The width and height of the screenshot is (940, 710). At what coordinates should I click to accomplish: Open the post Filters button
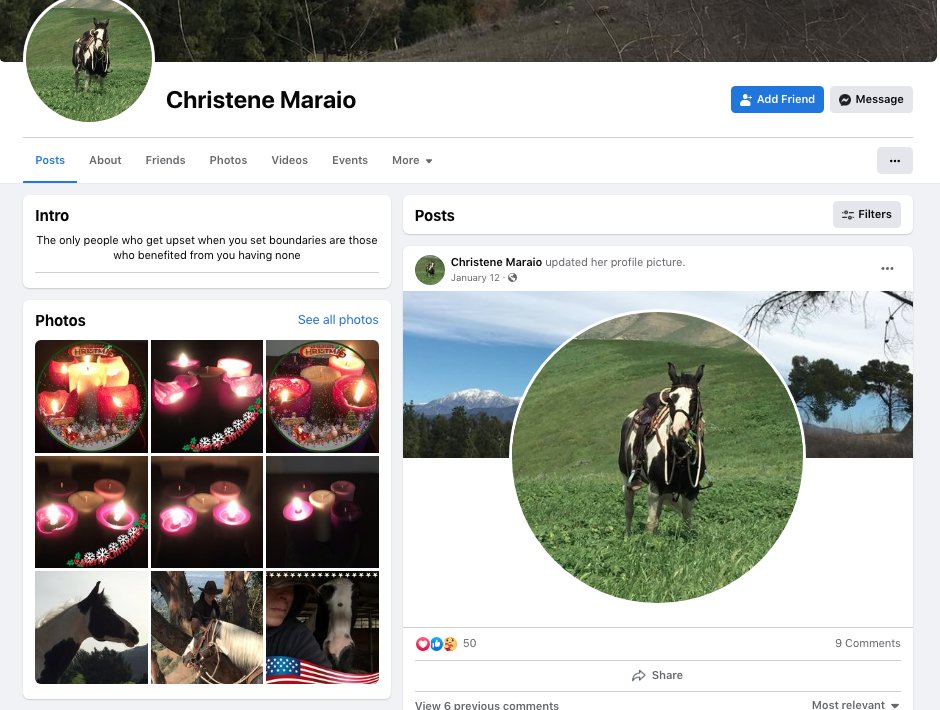coord(866,215)
